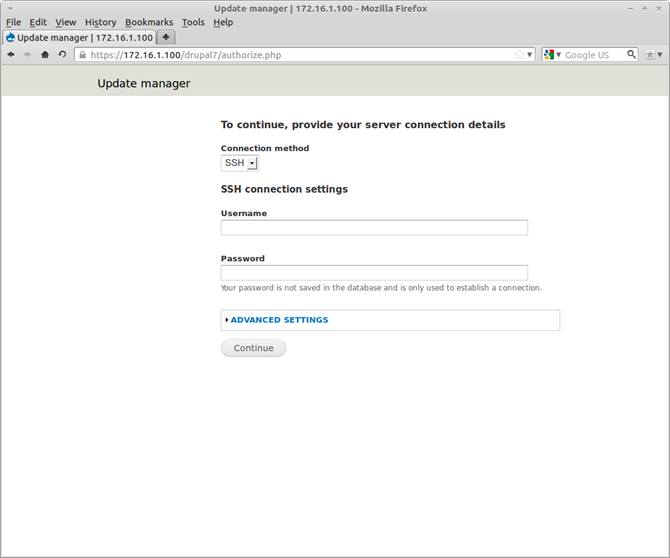
Task: Open the Tools menu
Action: [x=193, y=22]
